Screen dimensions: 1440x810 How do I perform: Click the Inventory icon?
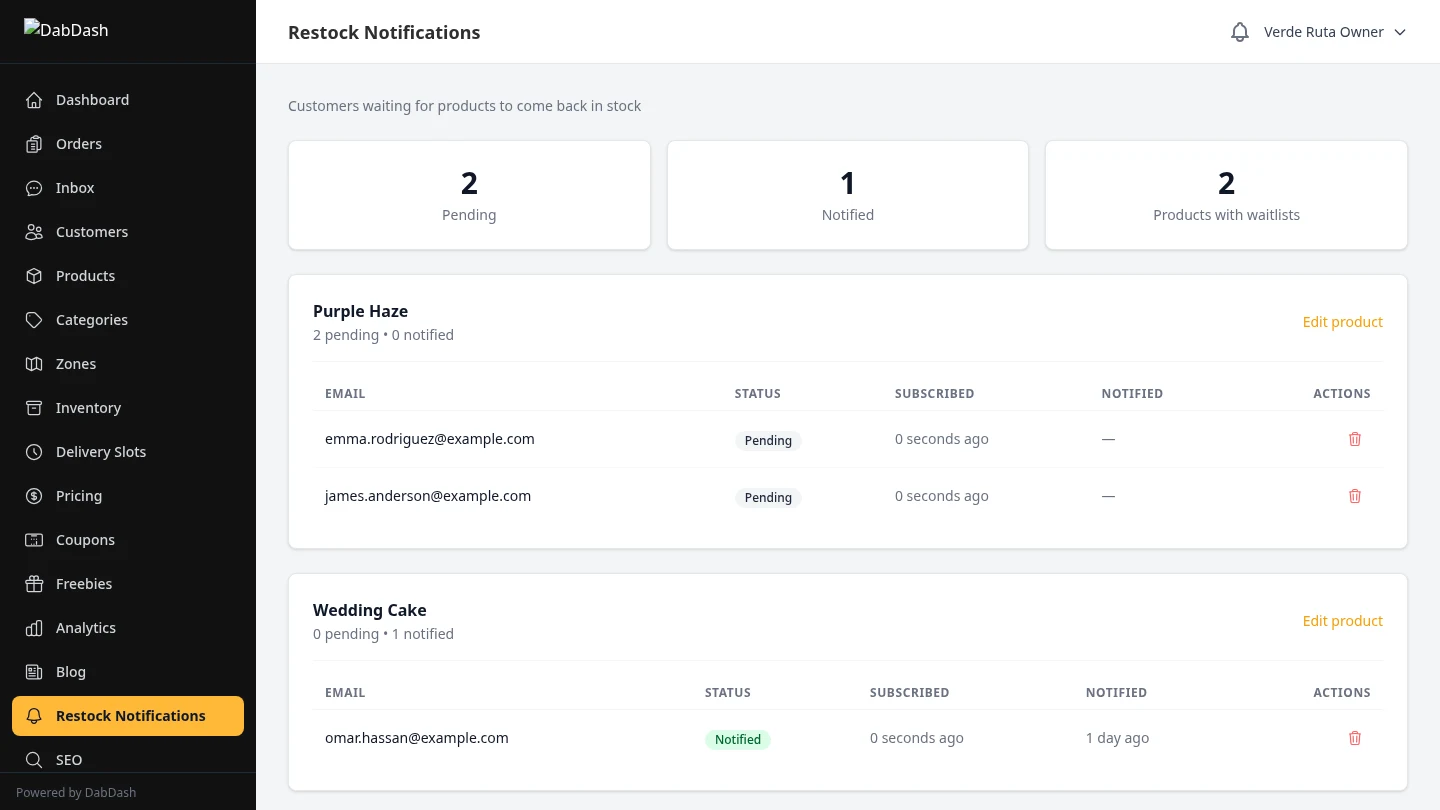34,407
